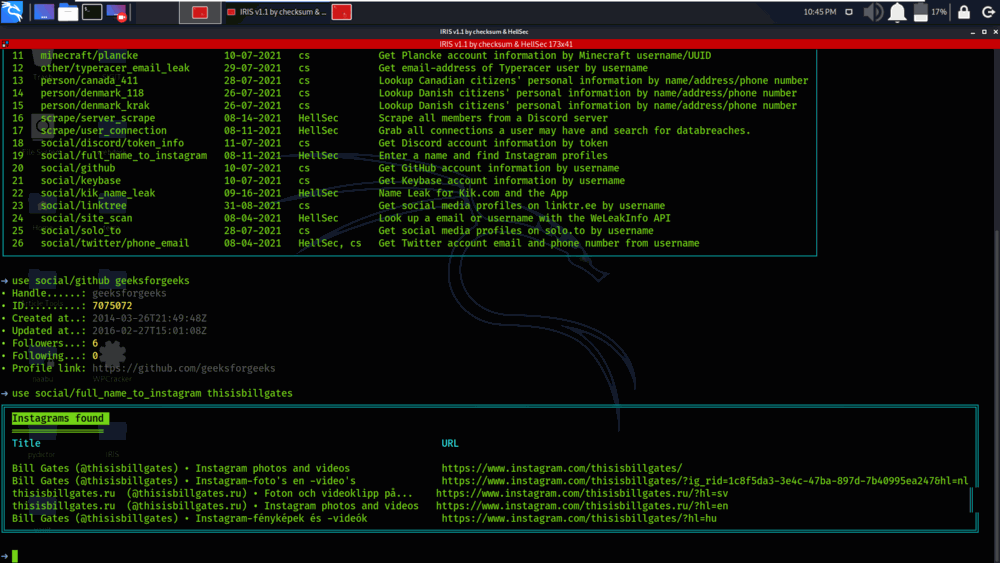Click module other/typeracer_email_leak
The image size is (1000, 563).
tap(115, 68)
